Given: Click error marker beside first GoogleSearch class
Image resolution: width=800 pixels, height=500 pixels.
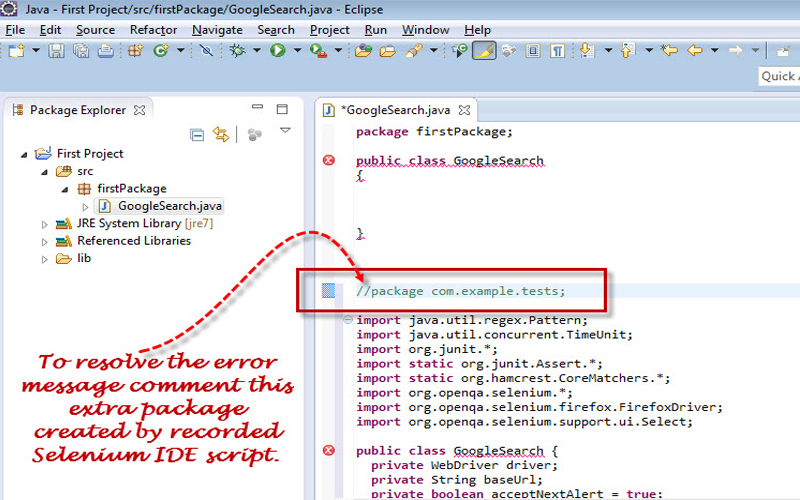Looking at the screenshot, I should 329,160.
